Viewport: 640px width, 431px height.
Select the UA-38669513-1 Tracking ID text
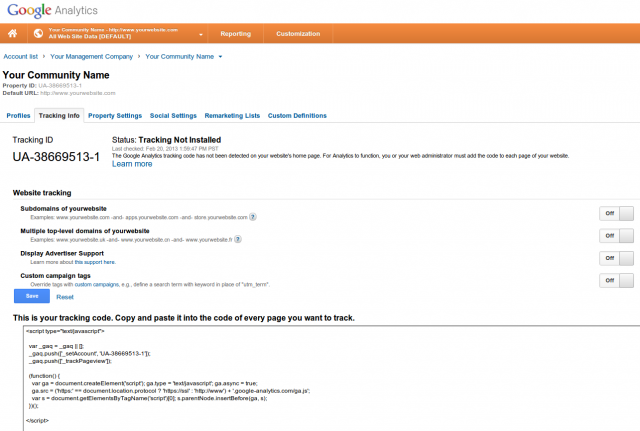click(56, 157)
